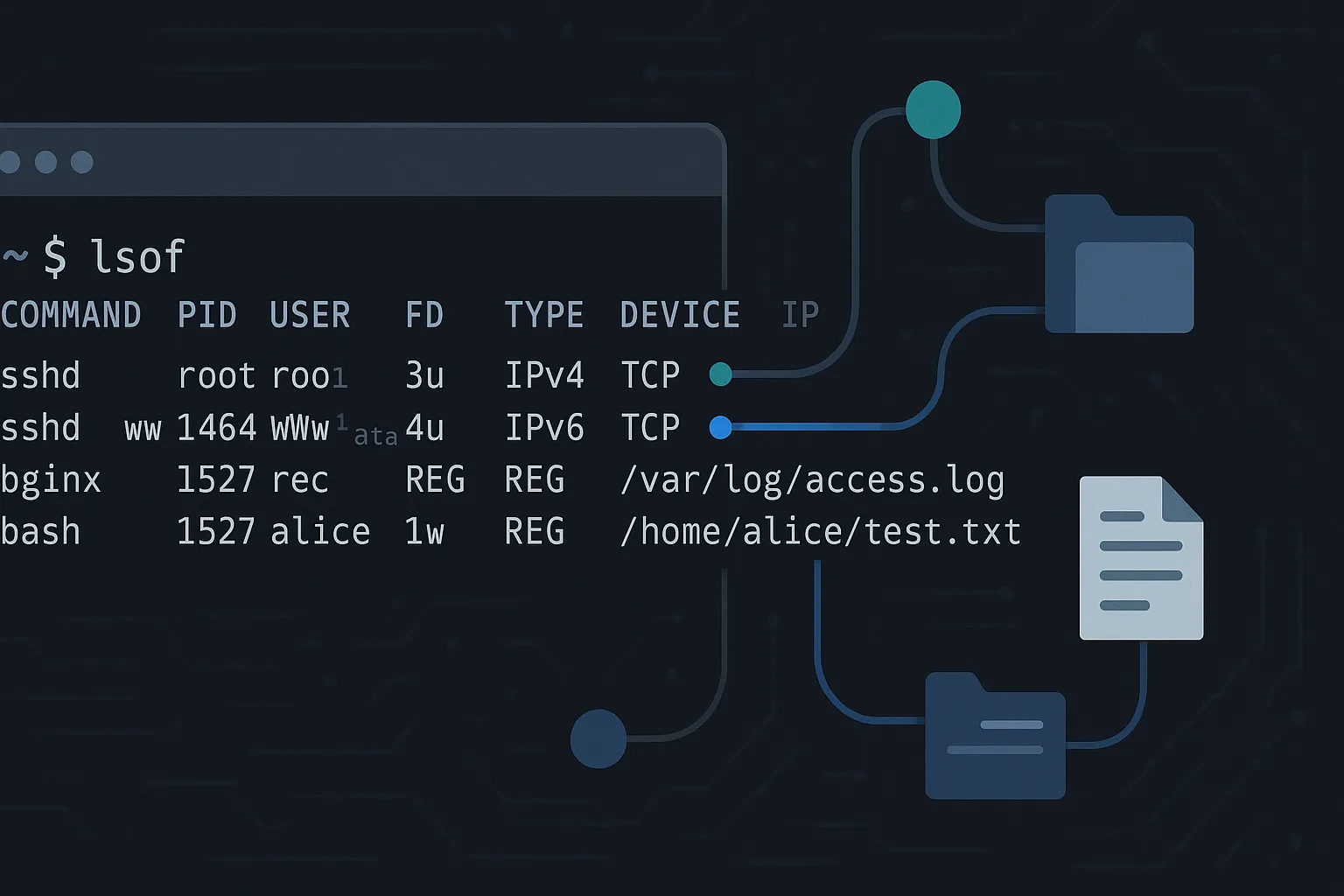Click the small blue dot beside IPv6 TCP

pyautogui.click(x=720, y=427)
